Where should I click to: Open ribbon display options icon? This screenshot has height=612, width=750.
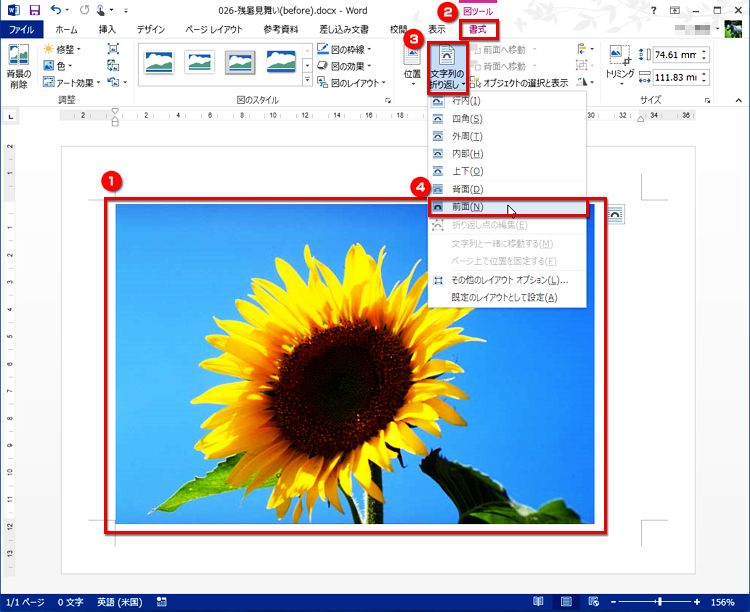(x=675, y=11)
